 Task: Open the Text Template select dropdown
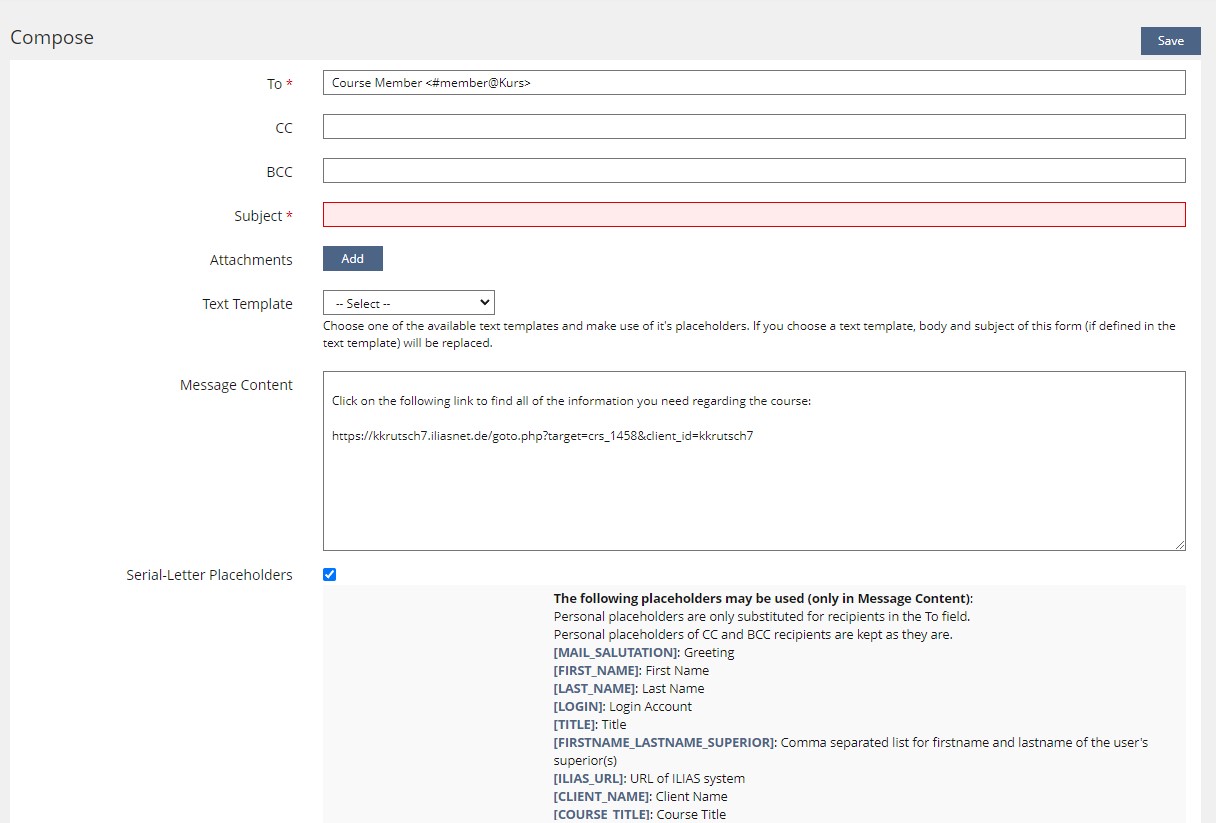click(x=408, y=303)
